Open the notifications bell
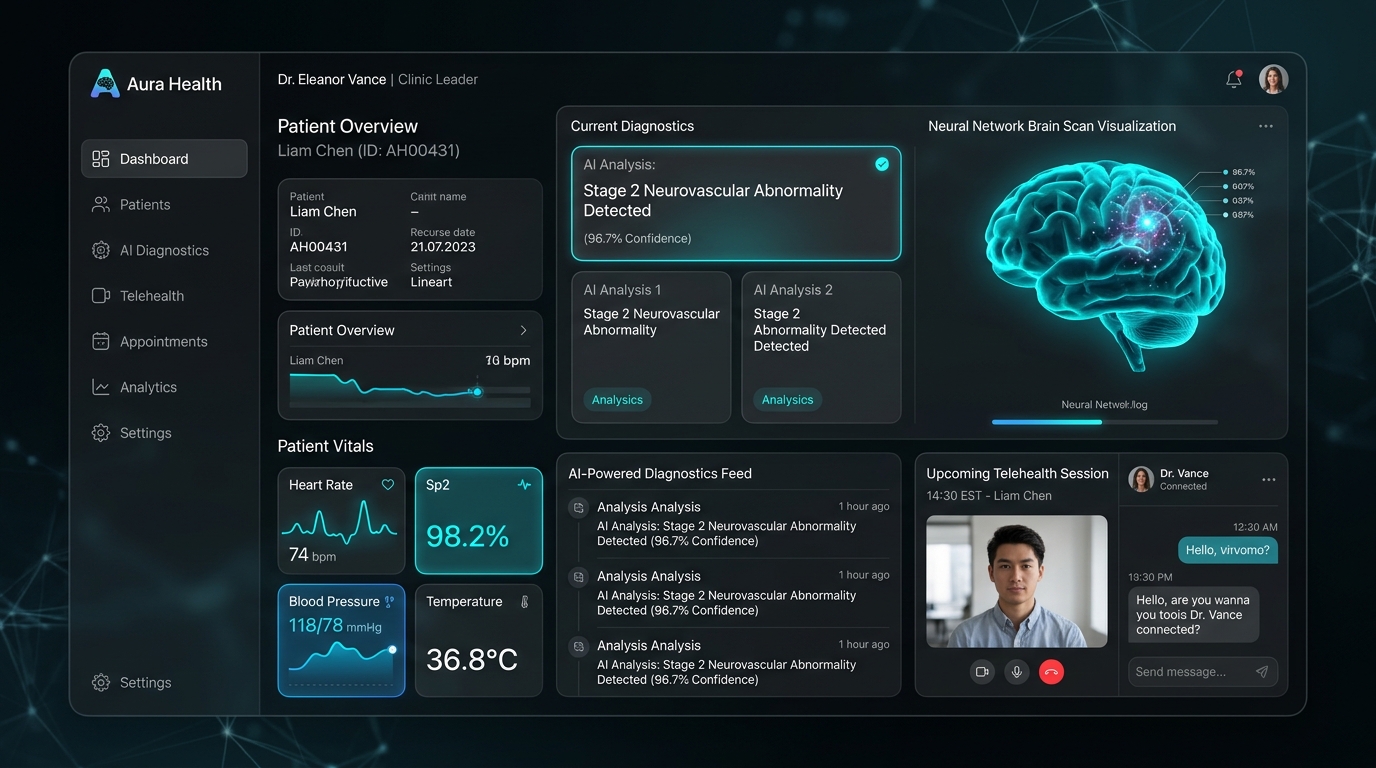 (x=1234, y=79)
